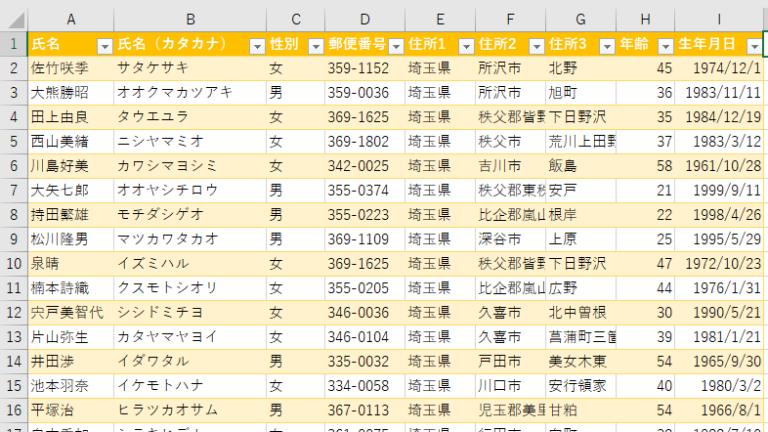
Task: Open the 氏名(カタカナ) filter dropdown
Action: click(254, 46)
